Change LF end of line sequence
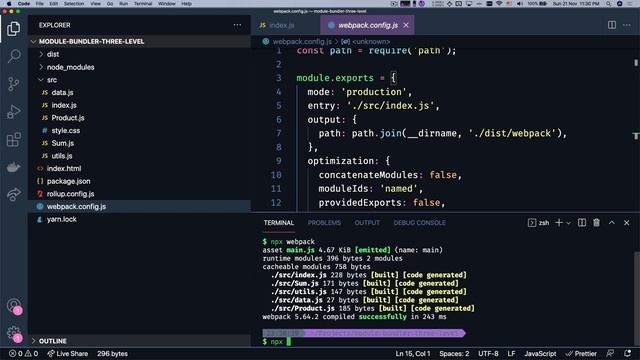 (x=511, y=353)
